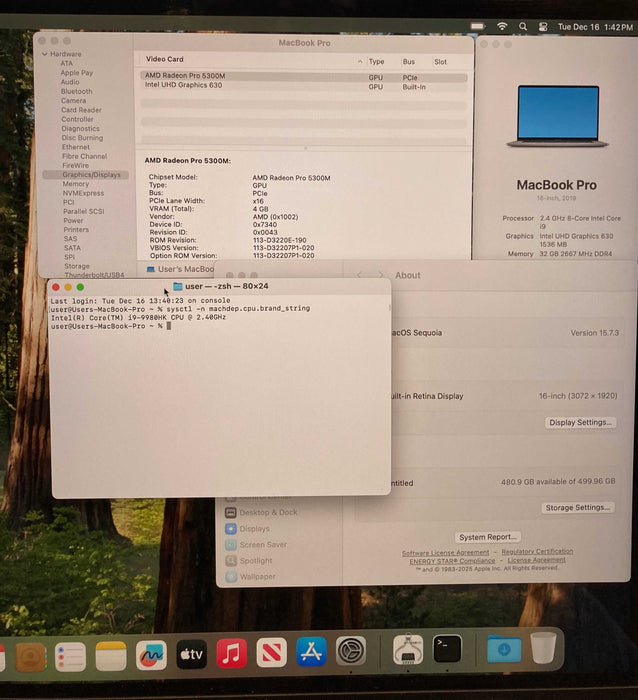The height and width of the screenshot is (700, 638).
Task: Select Memory in the Hardware list
Action: [x=75, y=184]
